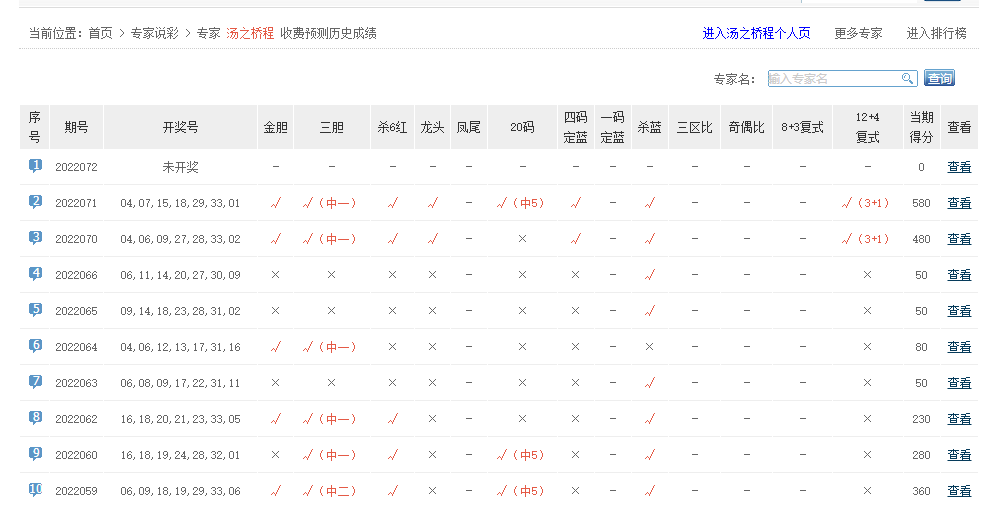The width and height of the screenshot is (1002, 506).
Task: Click the number 1 row badge icon
Action: pos(35,166)
